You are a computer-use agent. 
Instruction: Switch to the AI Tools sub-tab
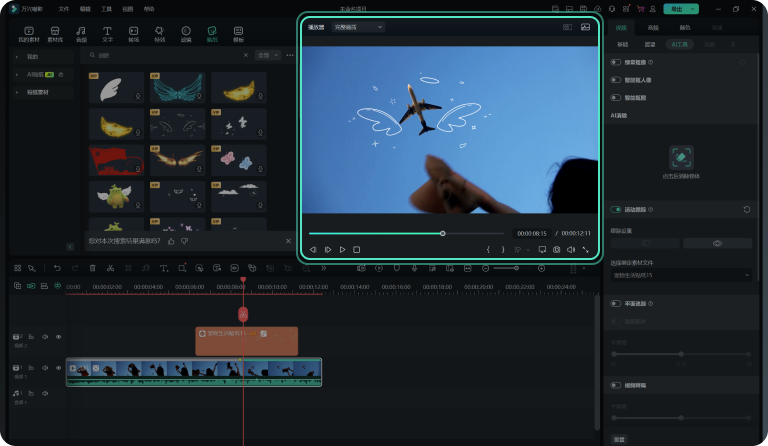click(x=679, y=45)
